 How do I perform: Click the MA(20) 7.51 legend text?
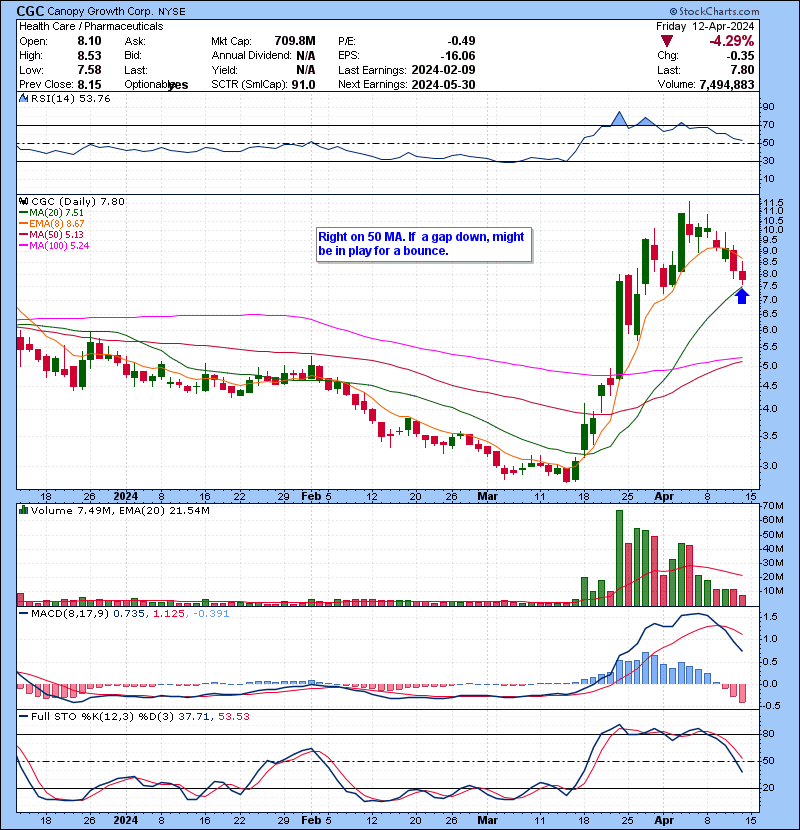point(56,213)
